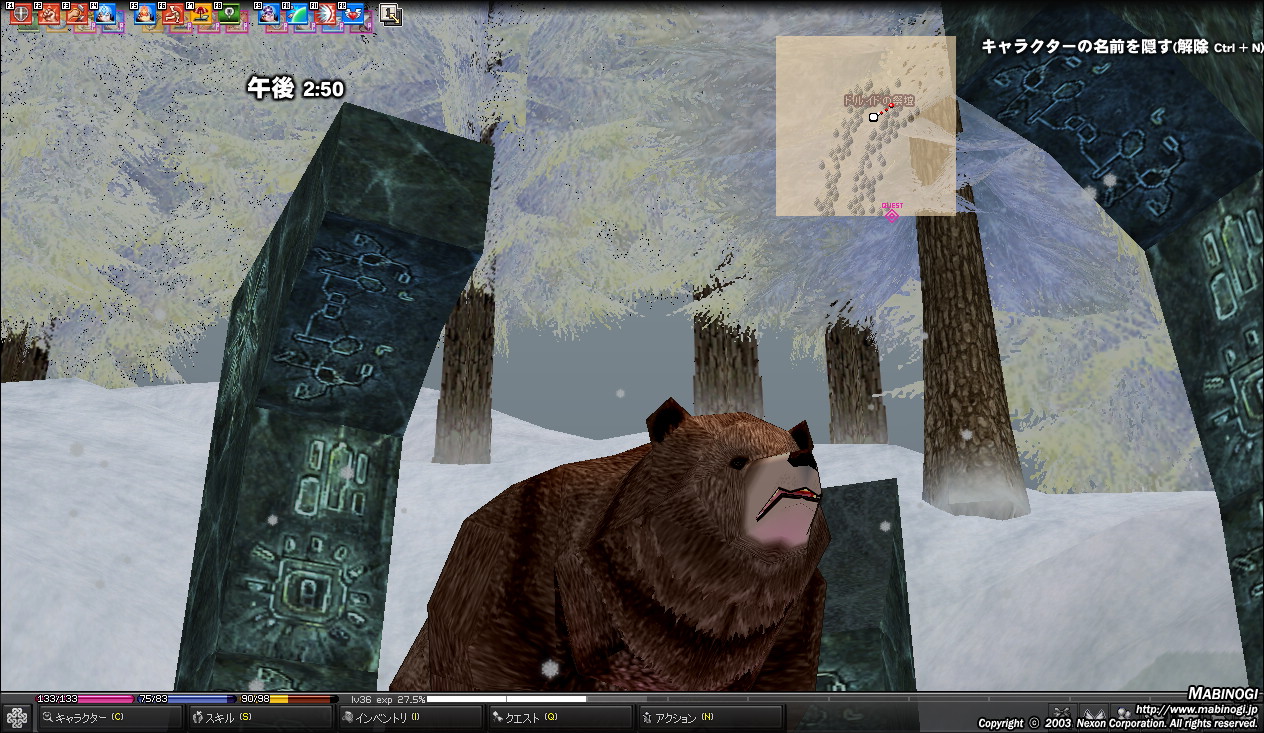
Task: Click the pink HP bar showing 133/133
Action: coord(84,699)
